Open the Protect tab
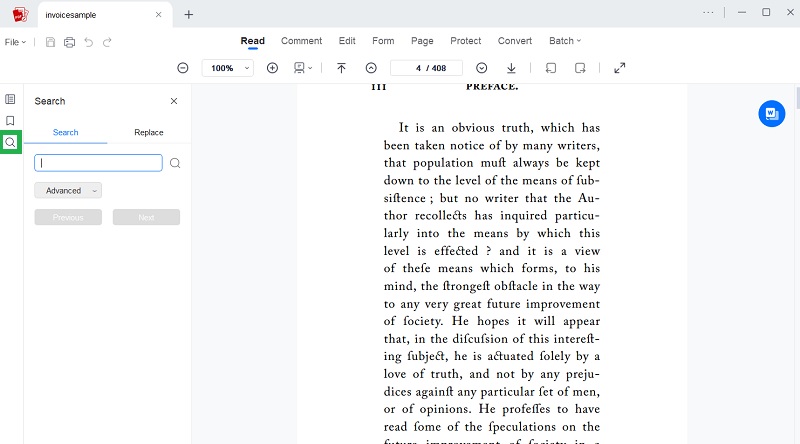This screenshot has width=800, height=444. [465, 41]
